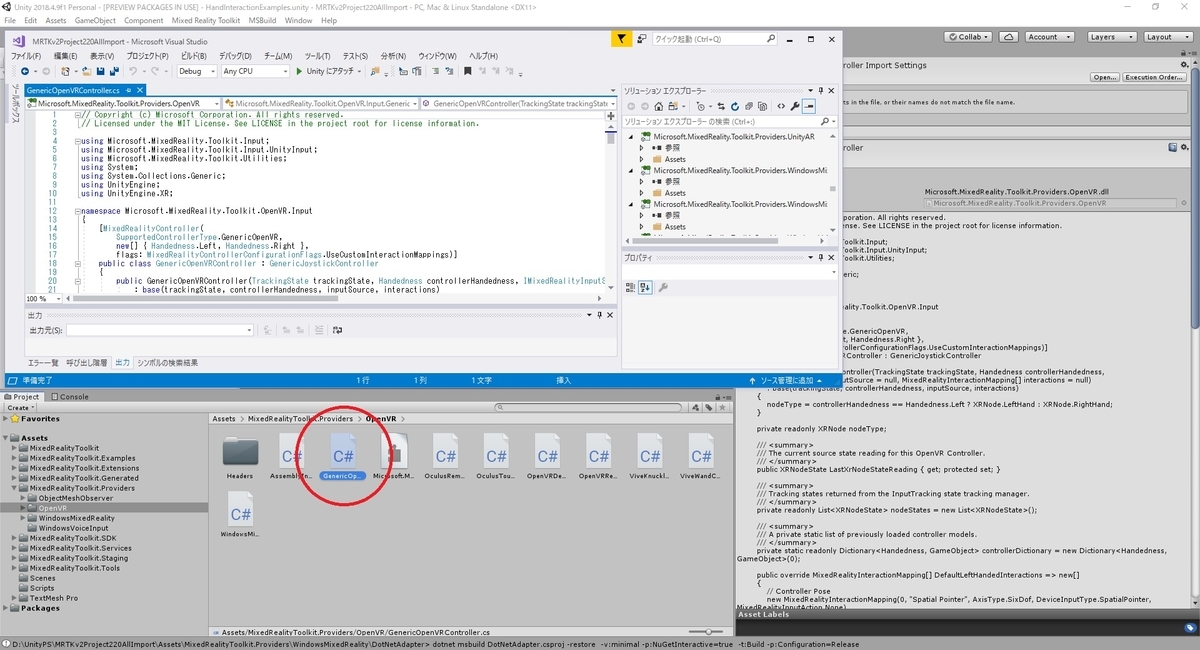Open Unity Layout dropdown
1200x650 pixels.
coord(1168,37)
